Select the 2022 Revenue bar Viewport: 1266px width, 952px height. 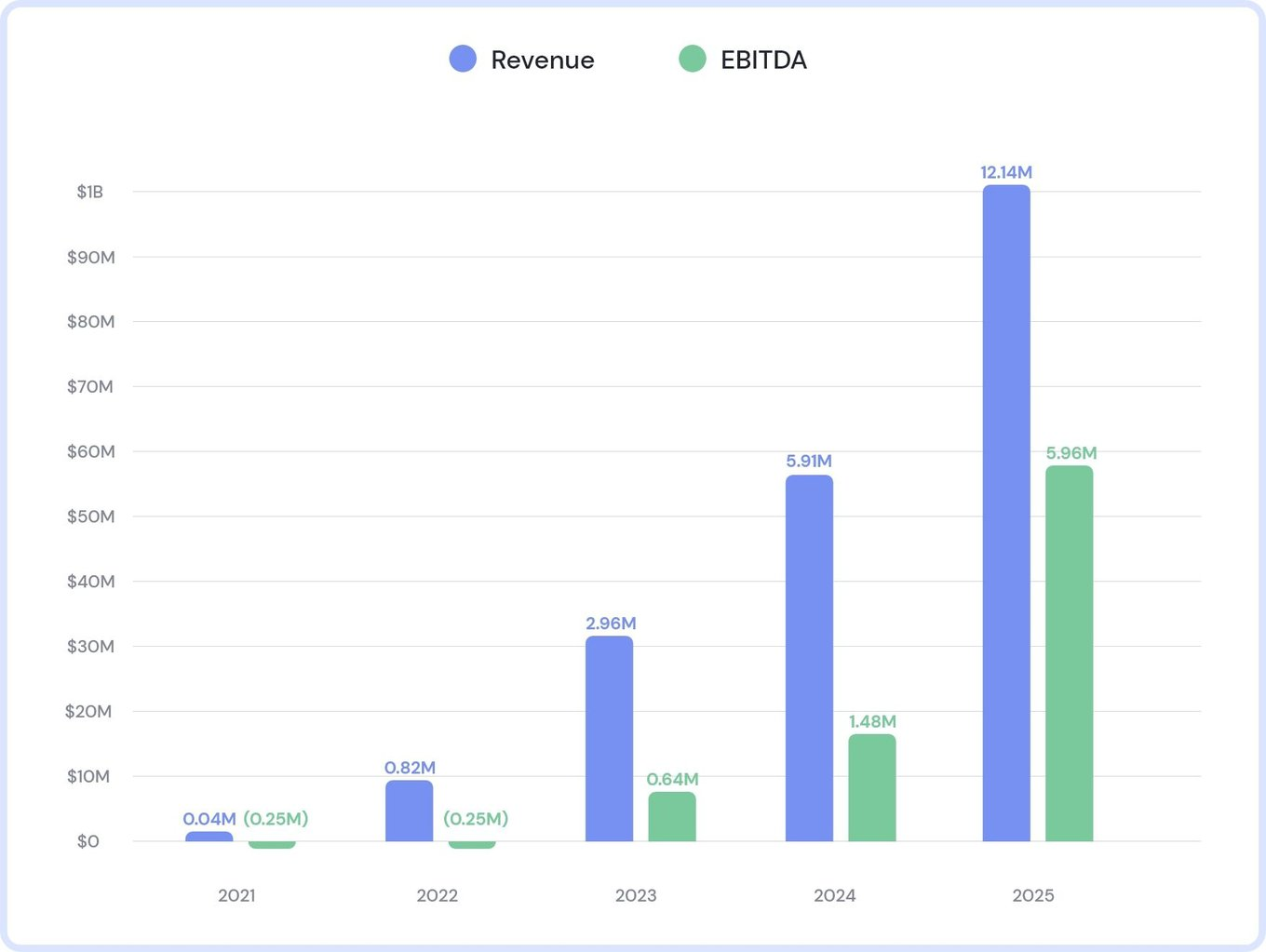coord(410,811)
